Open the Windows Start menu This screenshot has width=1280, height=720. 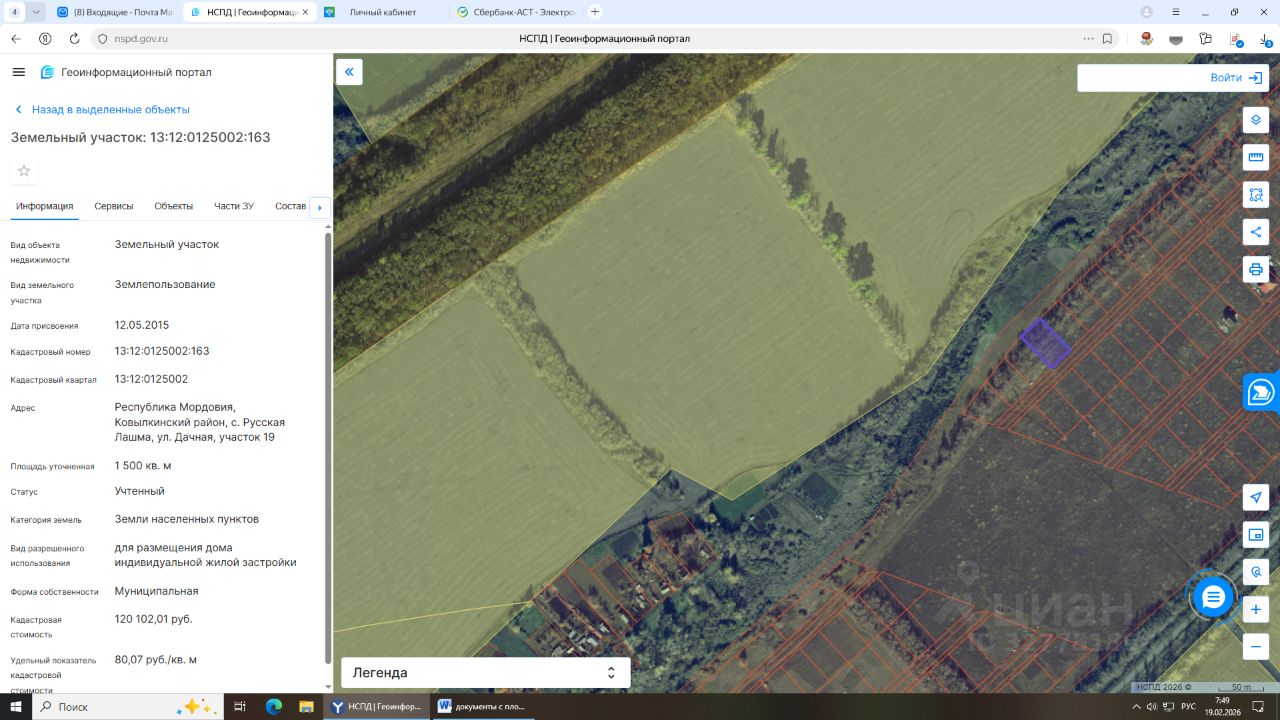pyautogui.click(x=16, y=706)
